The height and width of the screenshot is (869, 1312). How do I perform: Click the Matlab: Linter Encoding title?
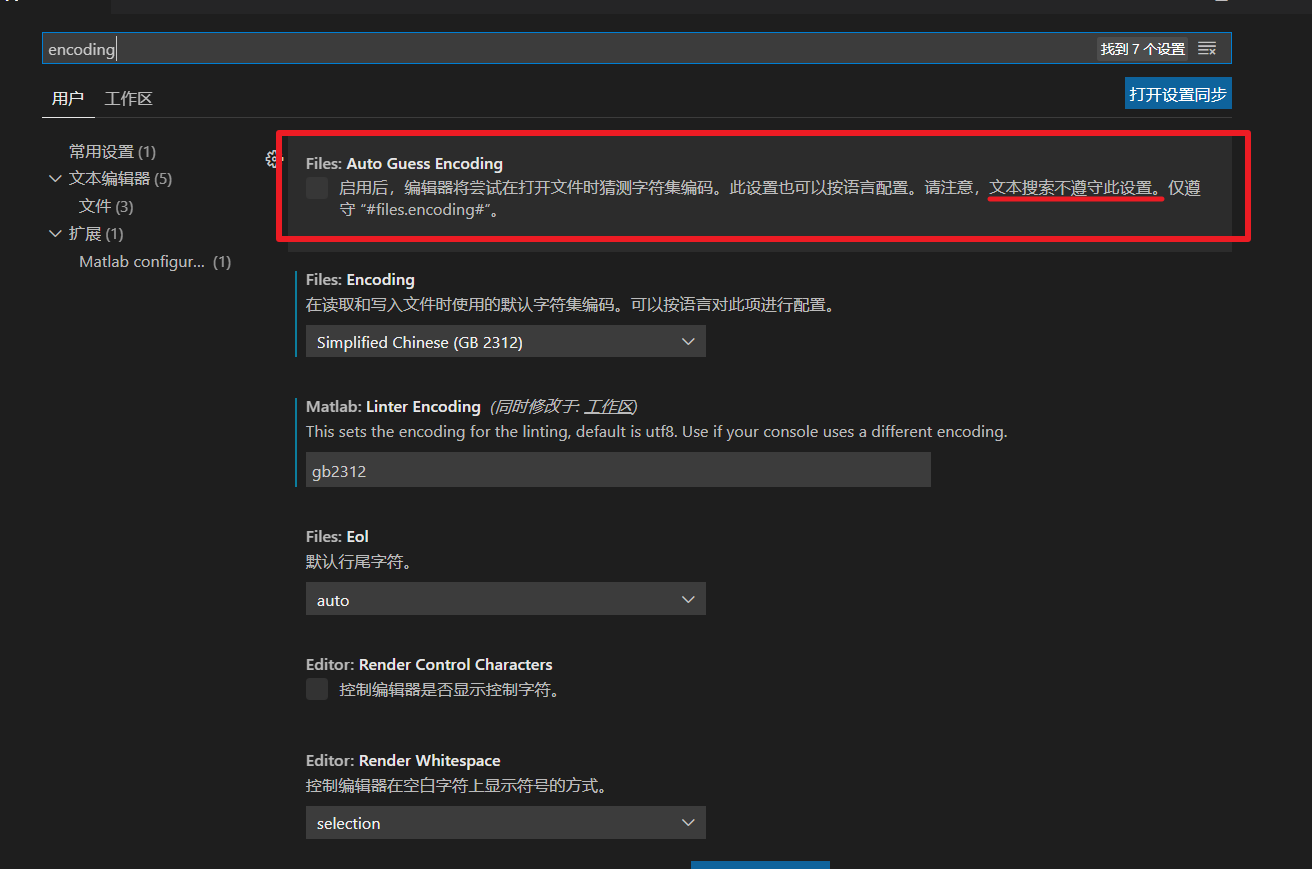393,407
